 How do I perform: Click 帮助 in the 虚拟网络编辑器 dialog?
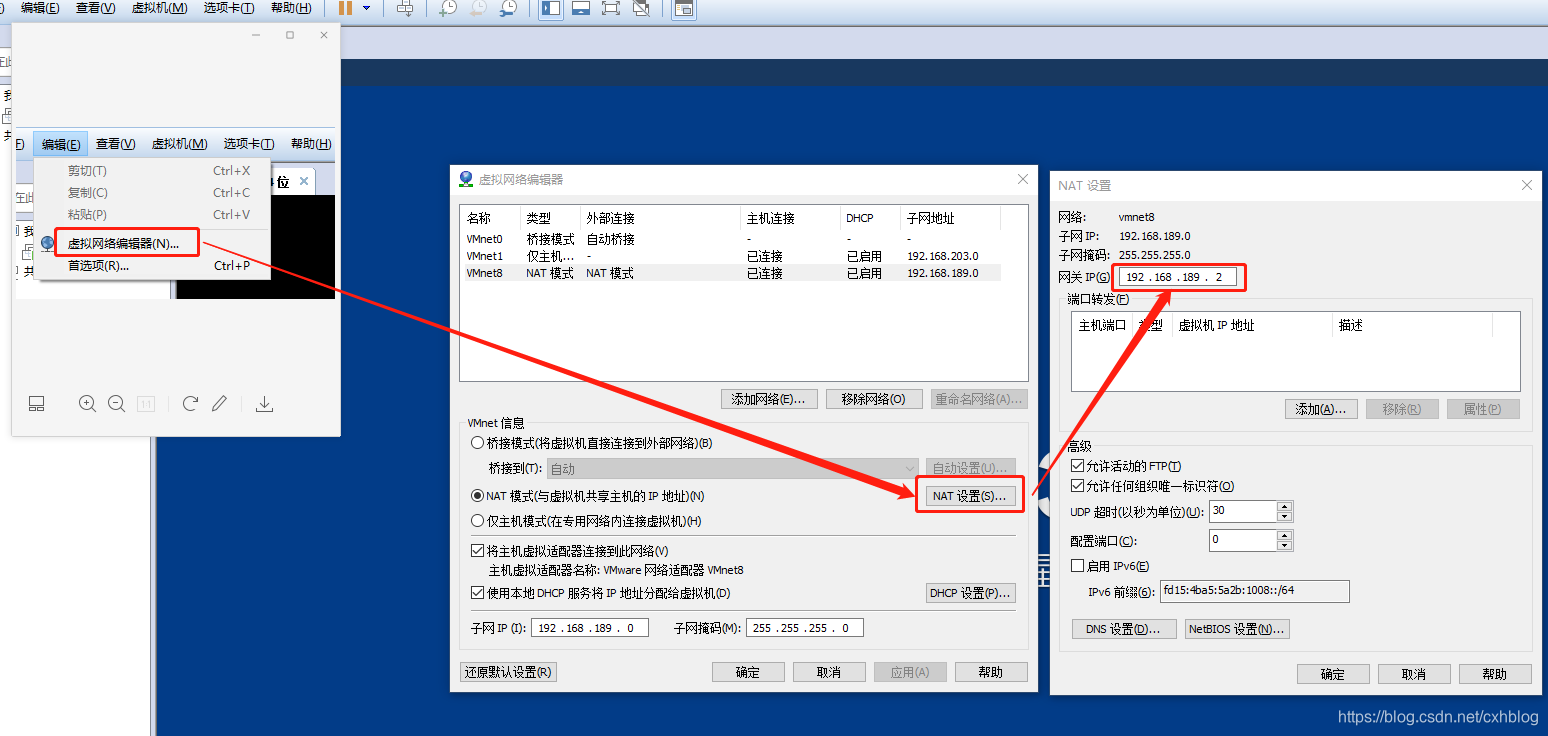(991, 672)
